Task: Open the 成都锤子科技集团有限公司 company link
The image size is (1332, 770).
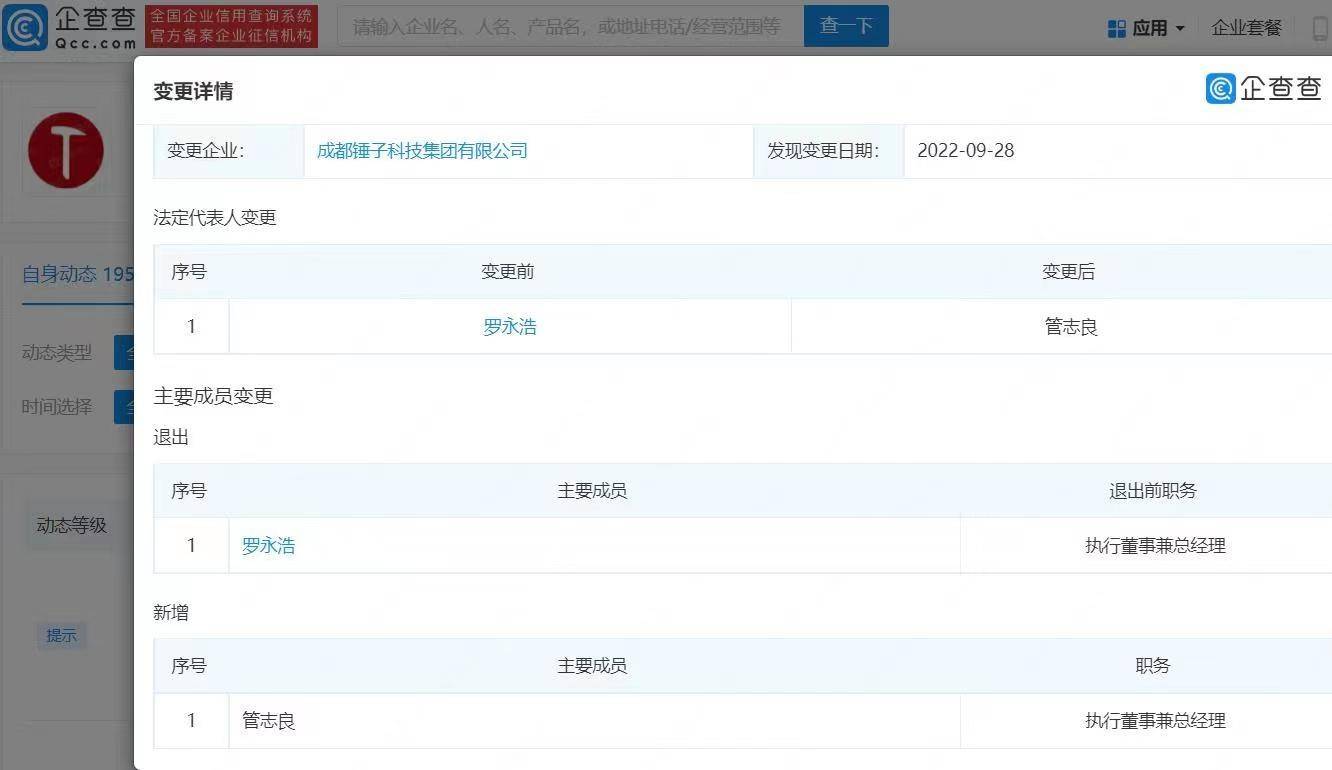Action: pyautogui.click(x=422, y=151)
